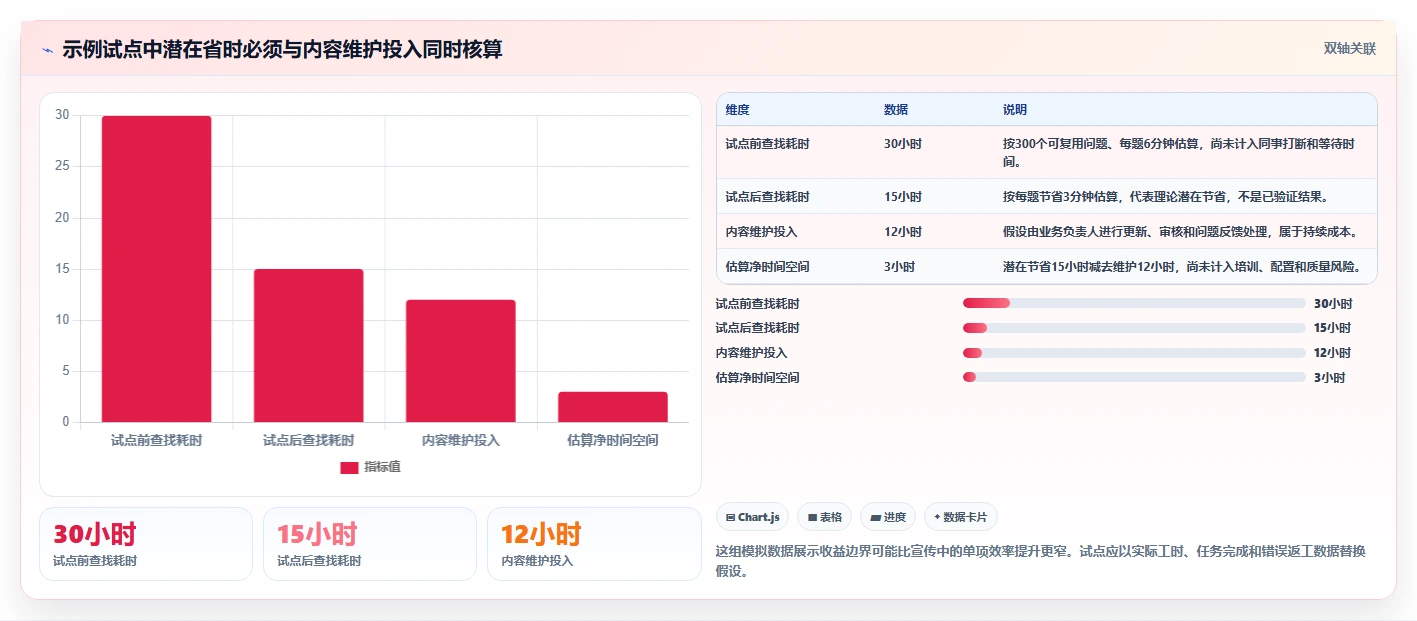This screenshot has height=621, width=1417.
Task: Click the 维度 column header
Action: coord(738,110)
